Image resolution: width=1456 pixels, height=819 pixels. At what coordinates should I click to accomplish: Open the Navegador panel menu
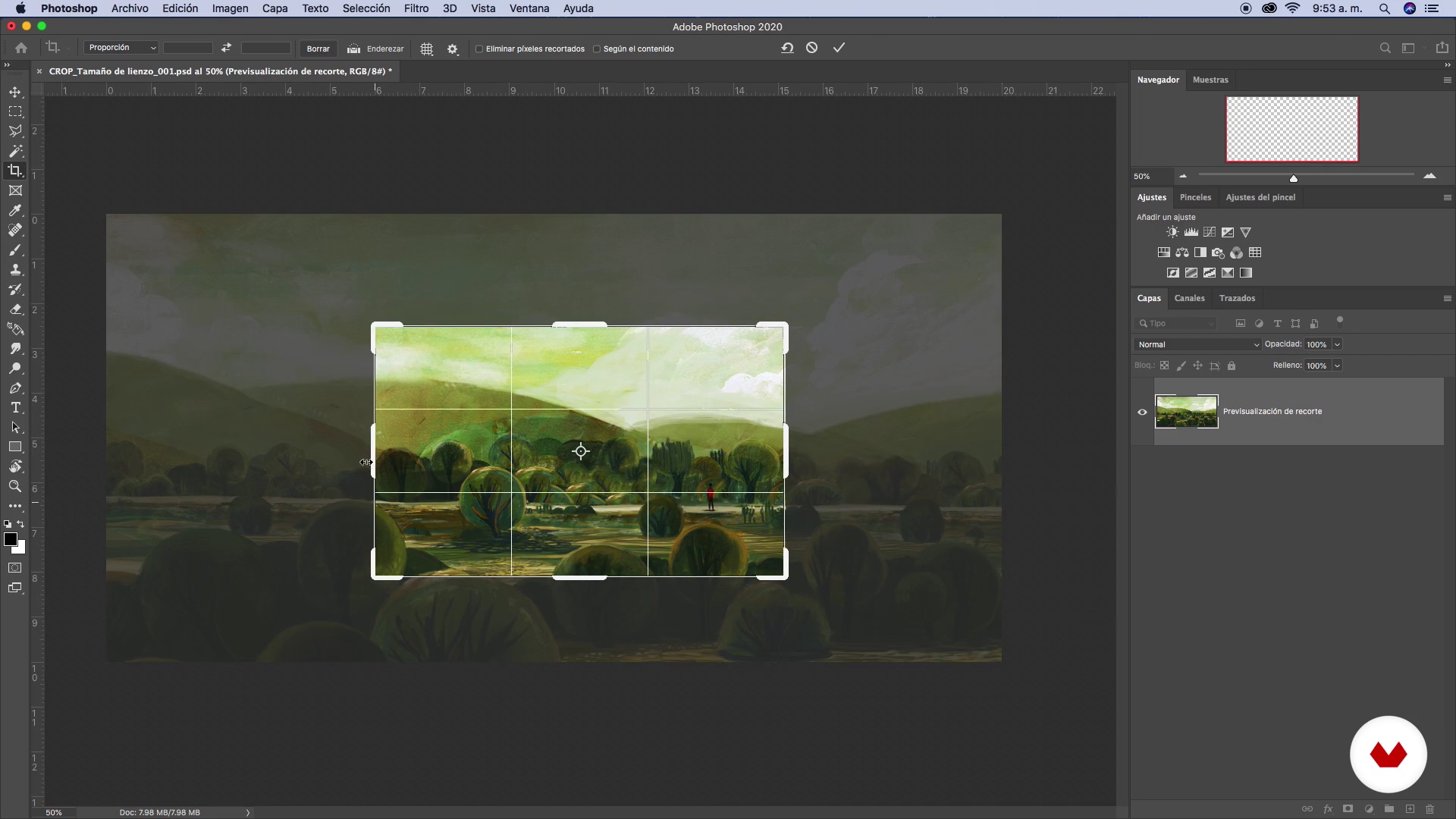click(1447, 80)
